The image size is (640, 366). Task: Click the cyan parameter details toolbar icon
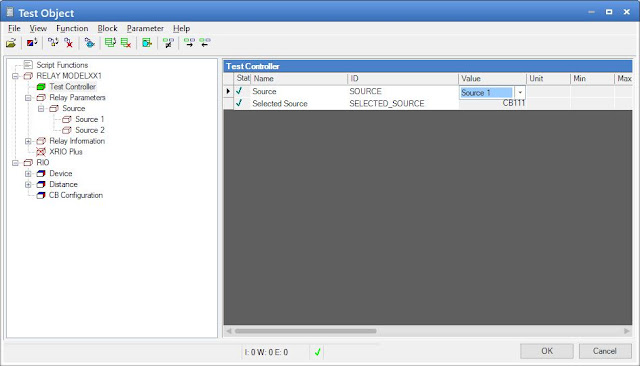click(147, 42)
